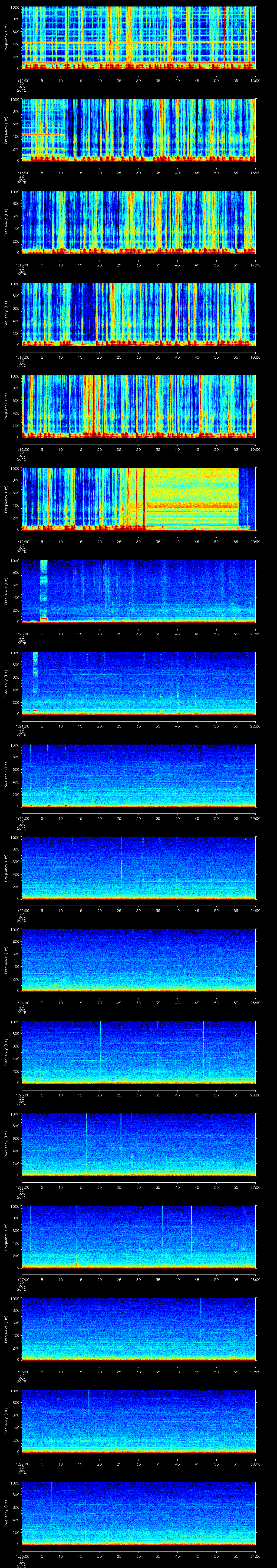Screen dimensions: 277x1568
Task: Click the spectrogram panel starting at 1:14:00
Action: click(x=139, y=38)
